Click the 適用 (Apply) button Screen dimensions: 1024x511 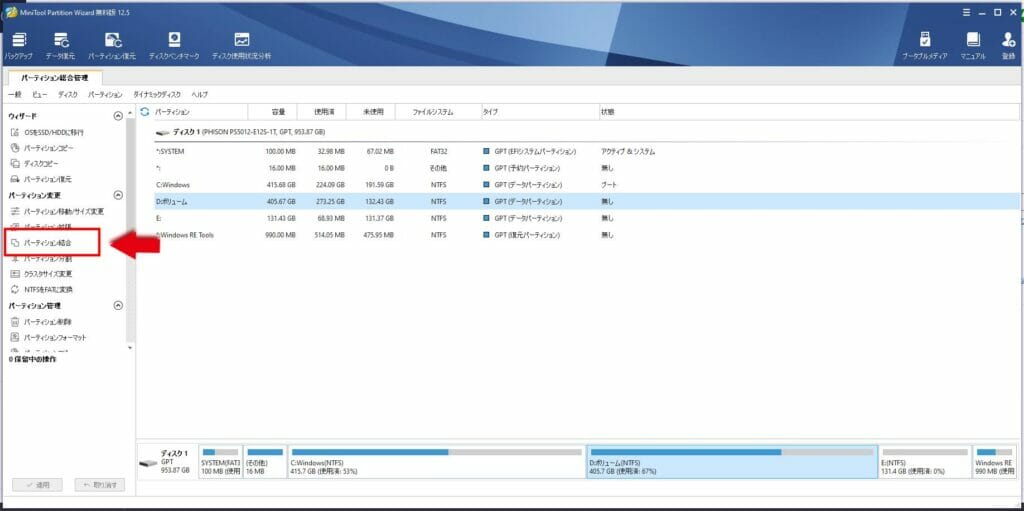(38, 485)
